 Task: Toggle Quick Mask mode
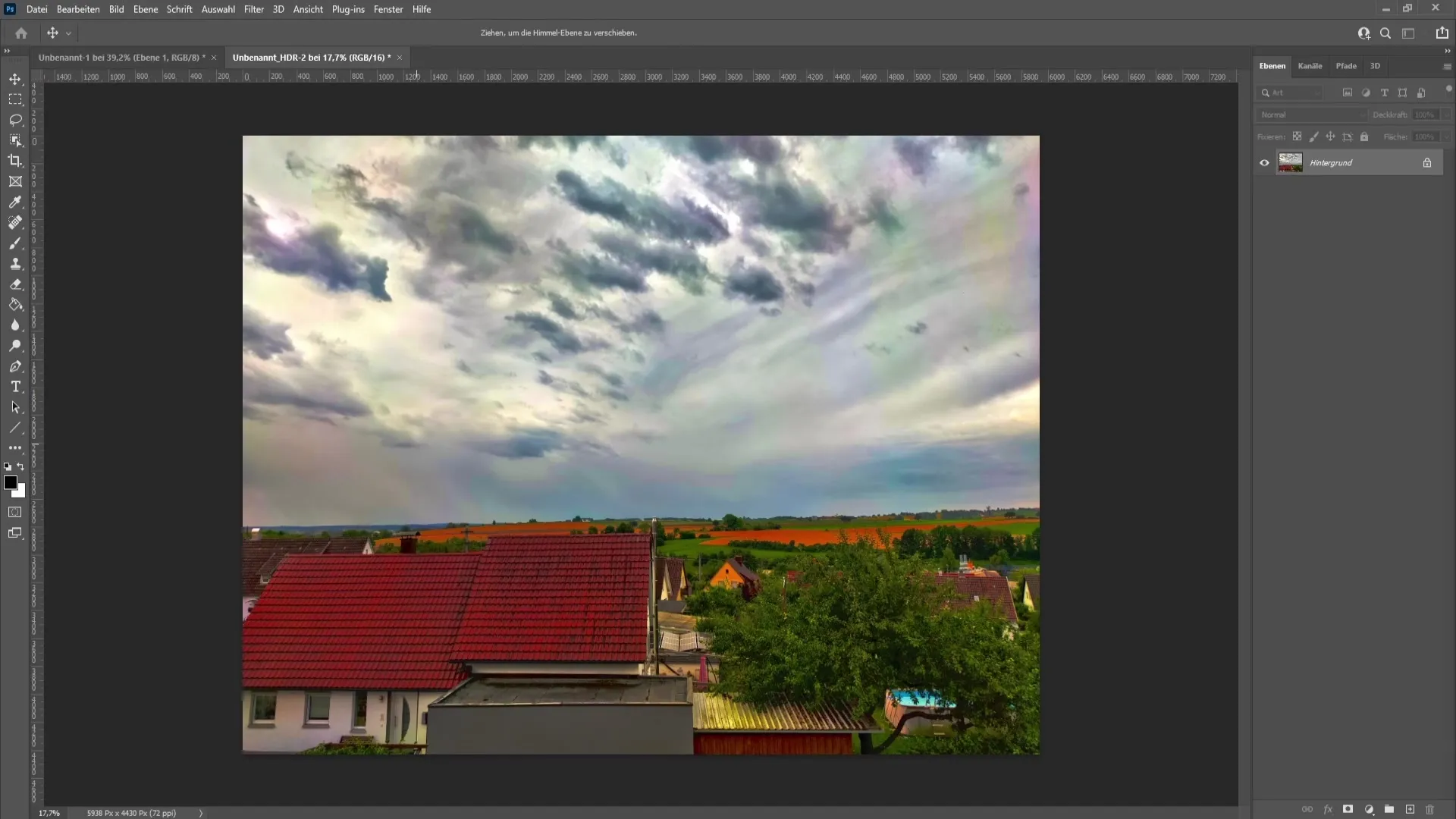click(15, 512)
